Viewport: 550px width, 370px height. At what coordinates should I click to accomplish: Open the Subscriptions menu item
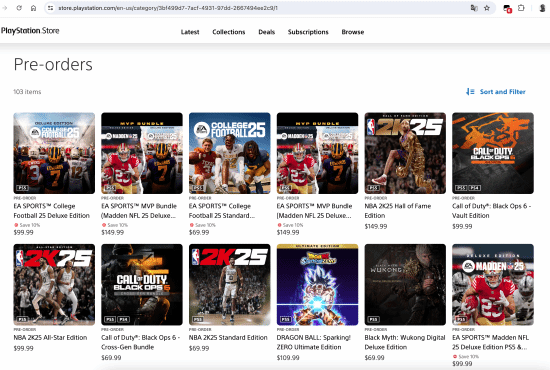click(x=308, y=32)
